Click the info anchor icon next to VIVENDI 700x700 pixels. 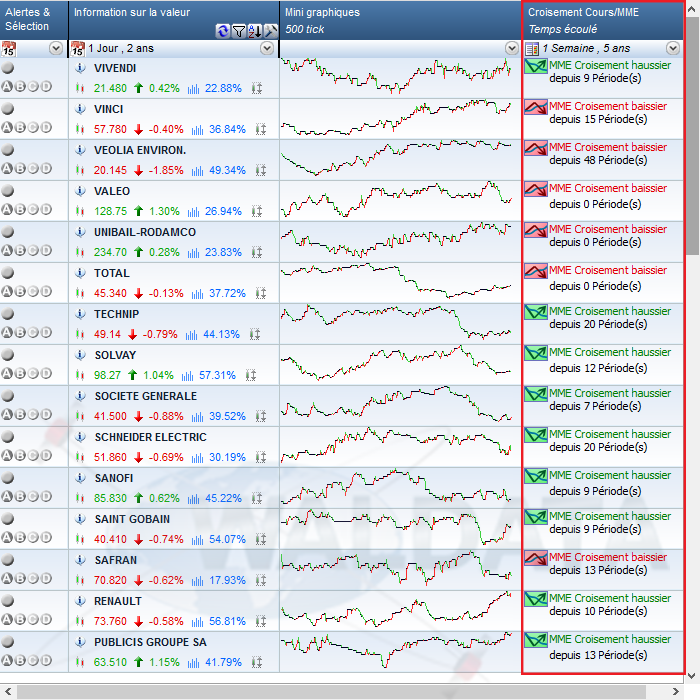point(79,68)
